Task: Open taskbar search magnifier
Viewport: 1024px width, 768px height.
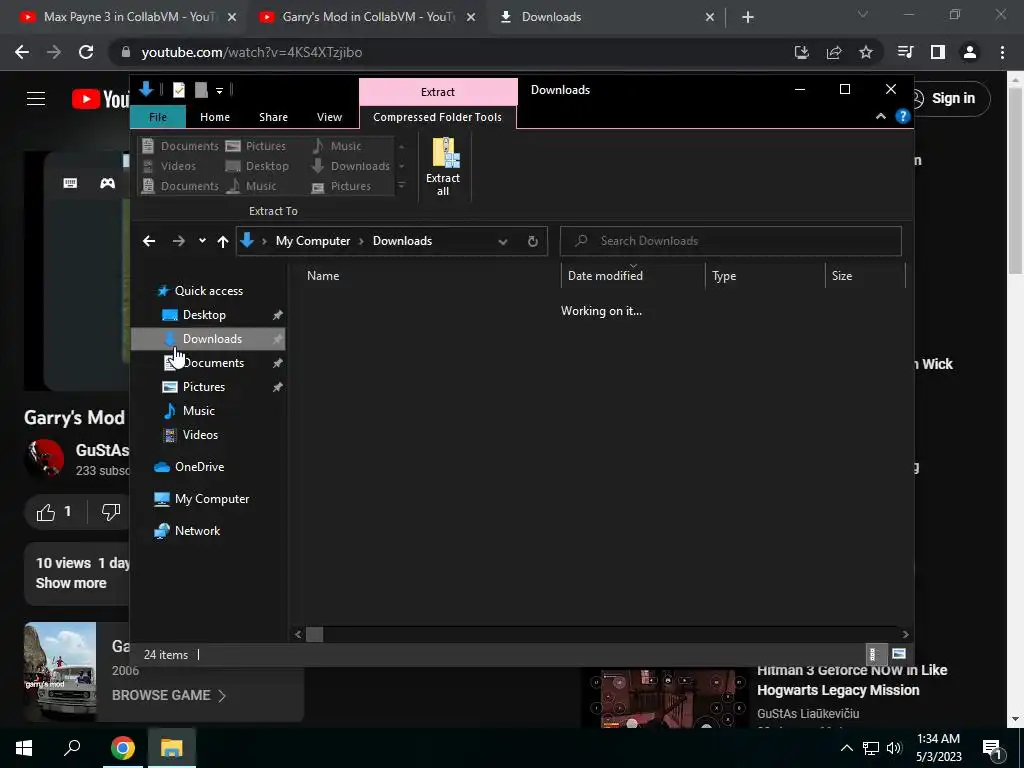Action: pyautogui.click(x=72, y=747)
